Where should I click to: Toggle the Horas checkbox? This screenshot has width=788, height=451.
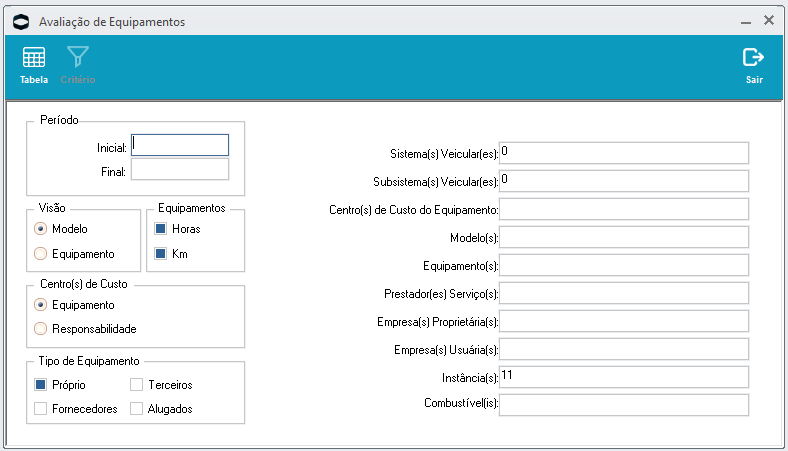(161, 229)
